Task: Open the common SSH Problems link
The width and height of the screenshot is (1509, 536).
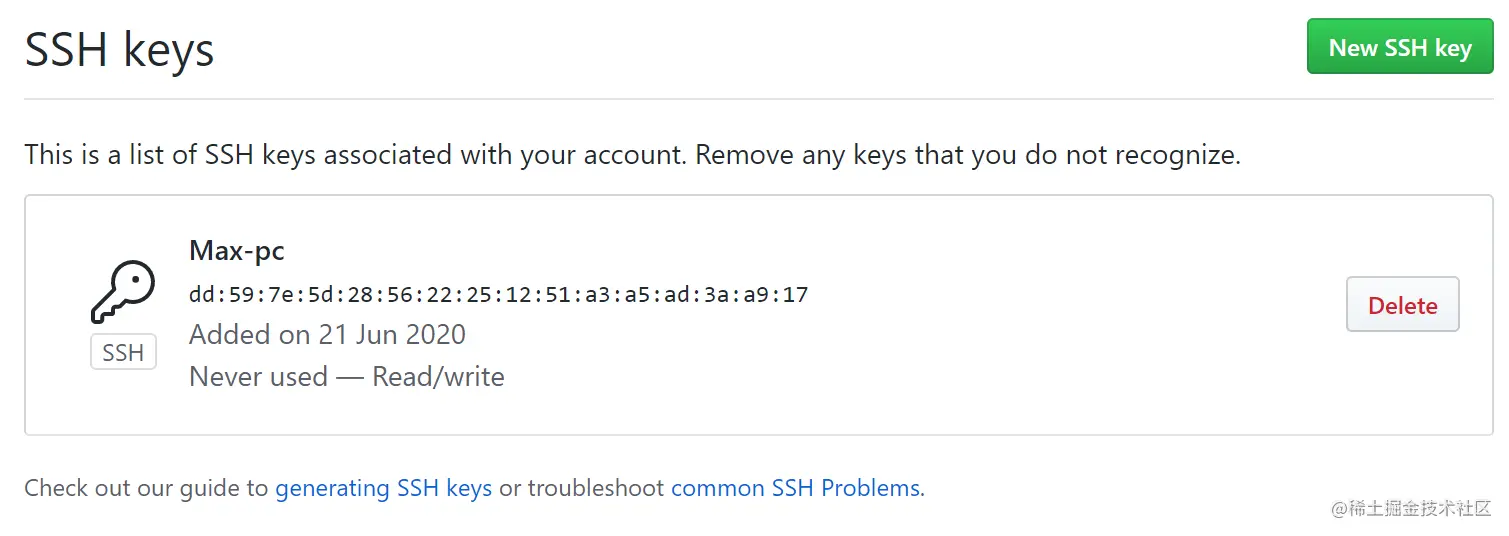Action: [795, 488]
